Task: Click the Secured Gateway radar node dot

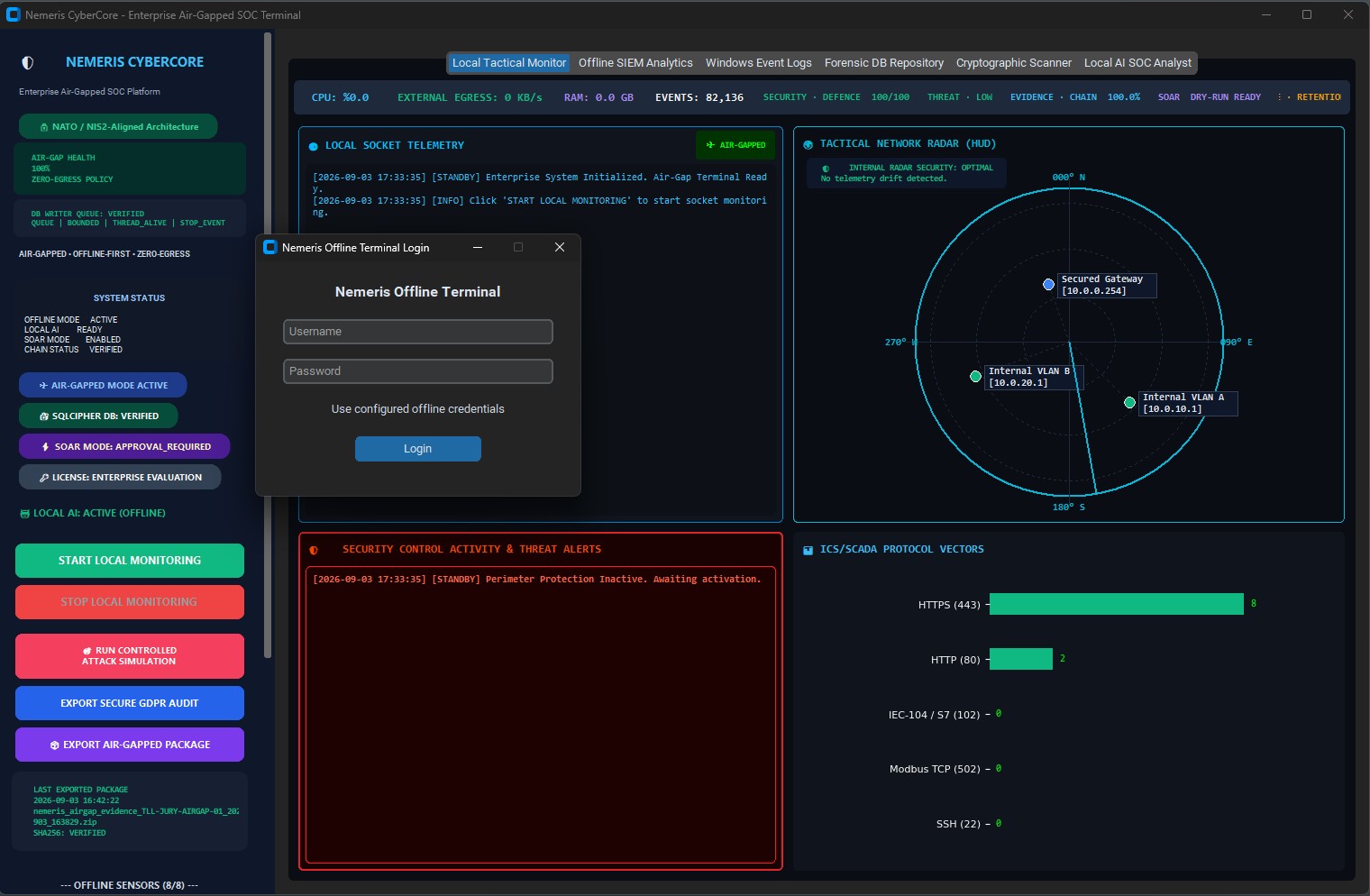Action: coord(1048,284)
